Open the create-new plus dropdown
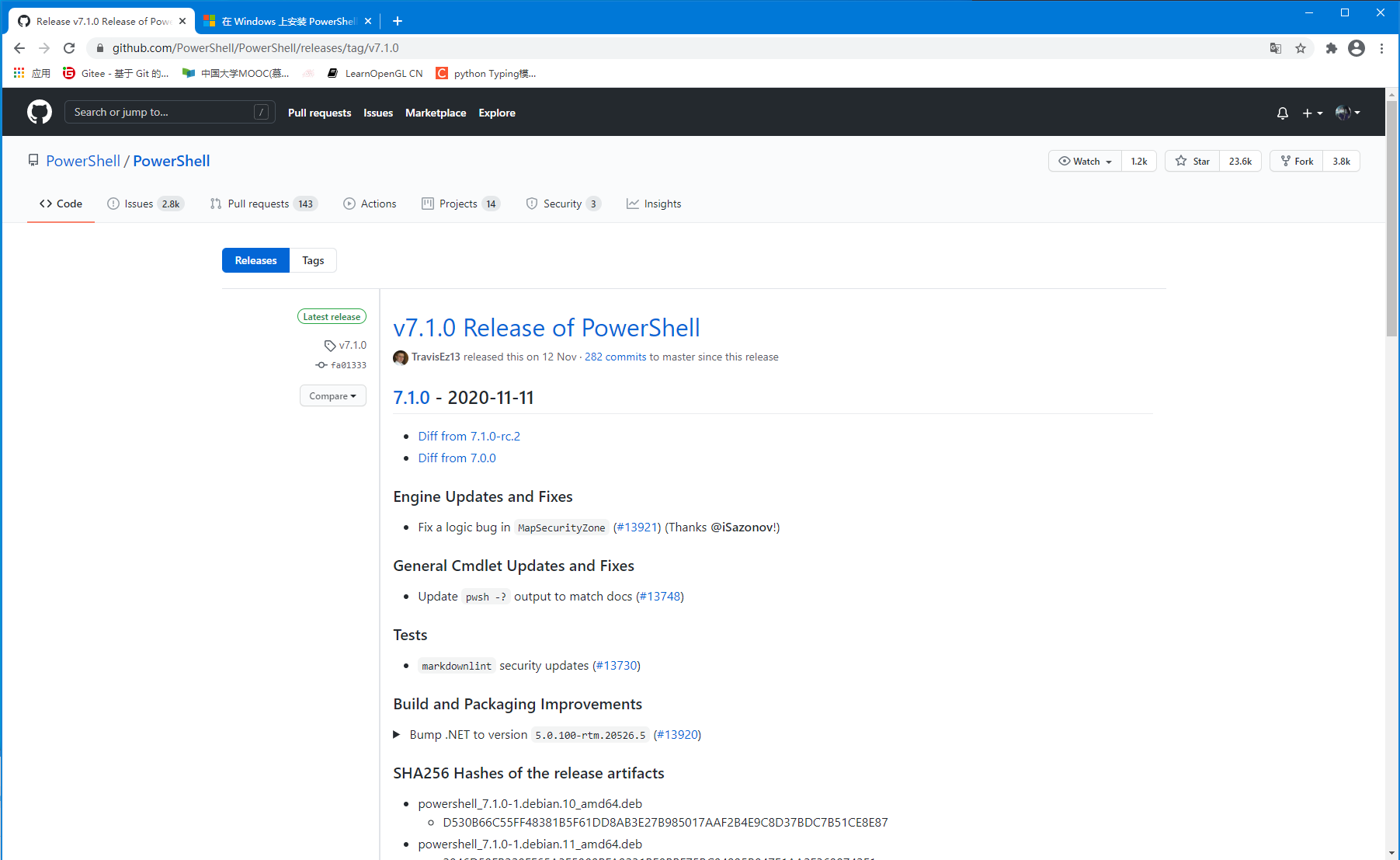 [1312, 113]
